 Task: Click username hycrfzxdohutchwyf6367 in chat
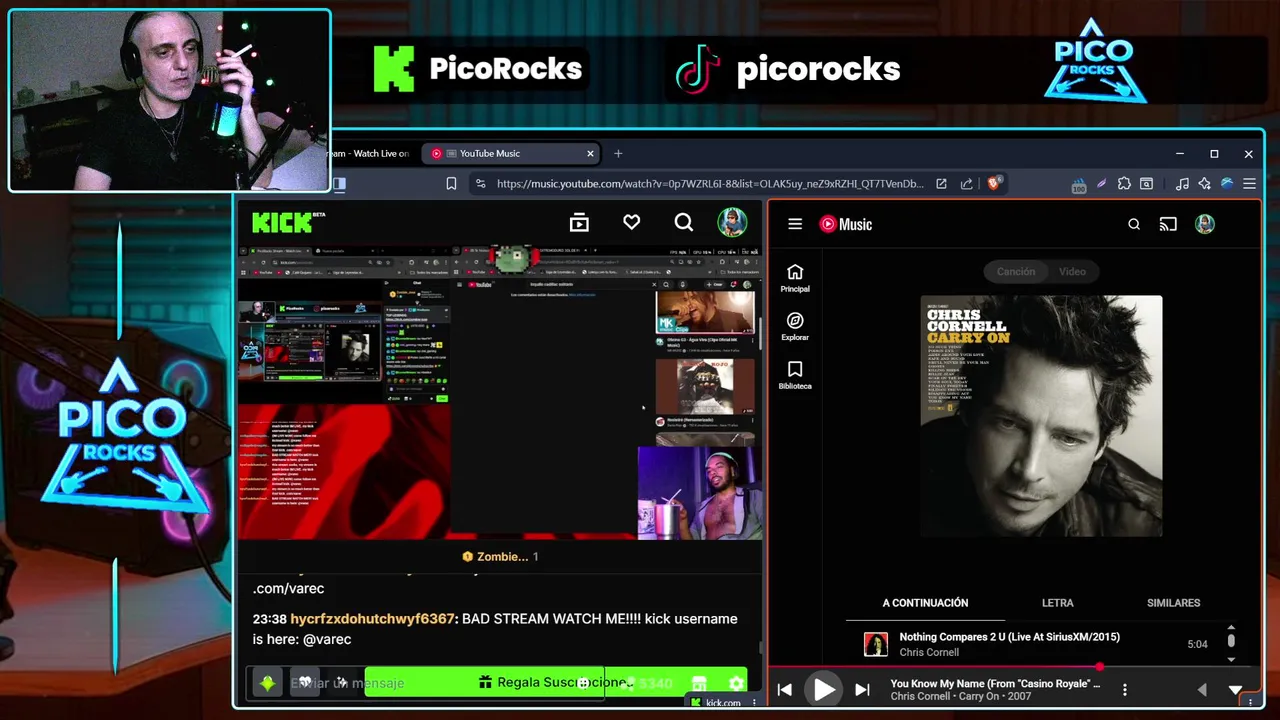point(372,619)
